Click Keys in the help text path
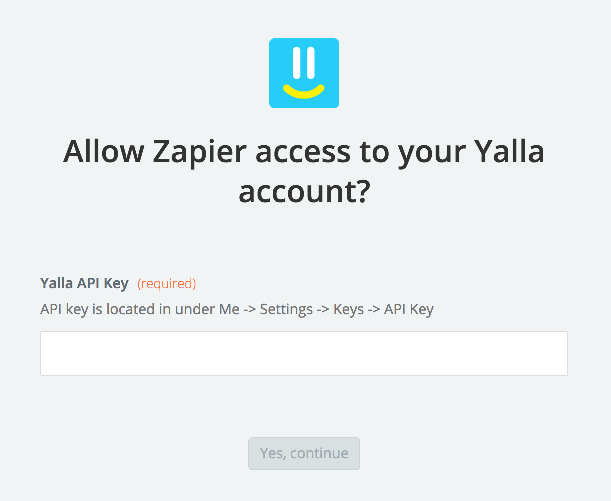The height and width of the screenshot is (501, 611). click(348, 310)
